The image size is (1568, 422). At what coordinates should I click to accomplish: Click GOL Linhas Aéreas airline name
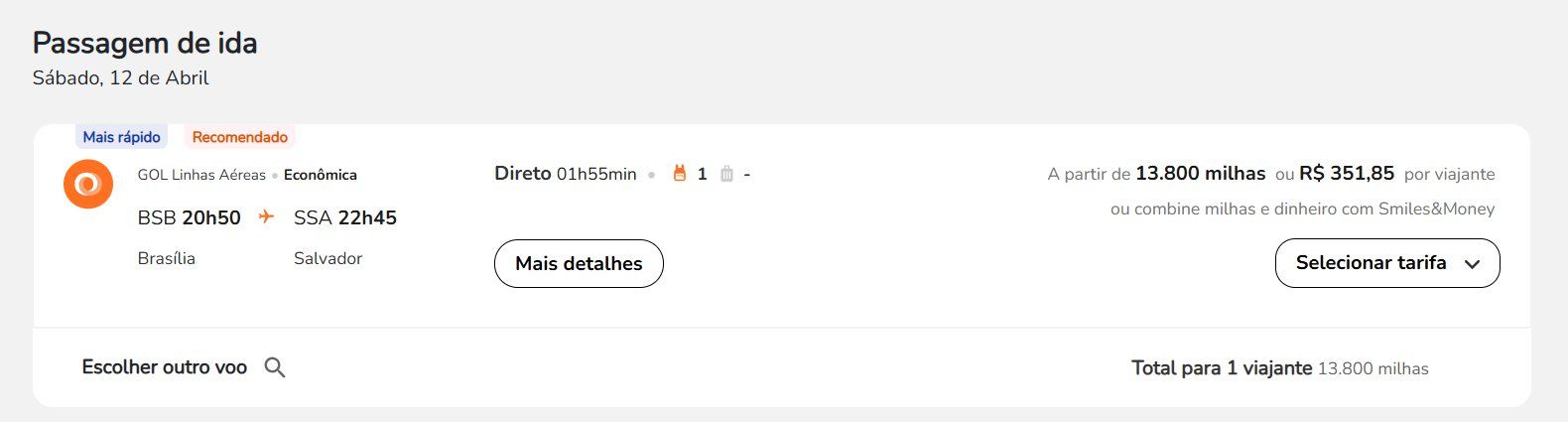coord(201,175)
